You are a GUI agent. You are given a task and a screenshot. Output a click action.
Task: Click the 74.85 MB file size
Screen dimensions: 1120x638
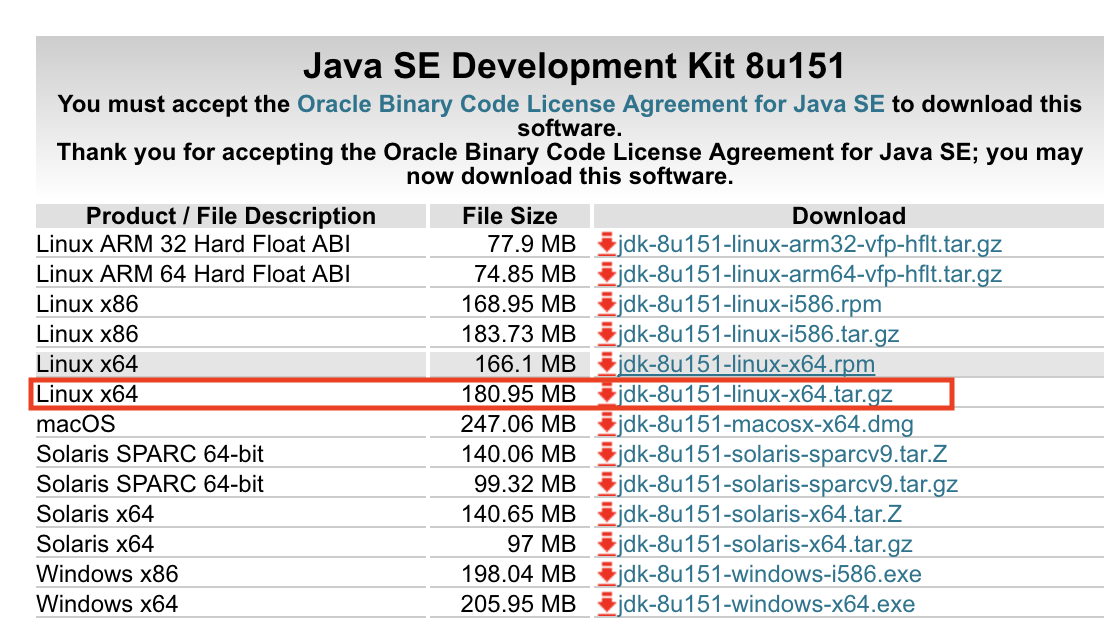pos(525,274)
